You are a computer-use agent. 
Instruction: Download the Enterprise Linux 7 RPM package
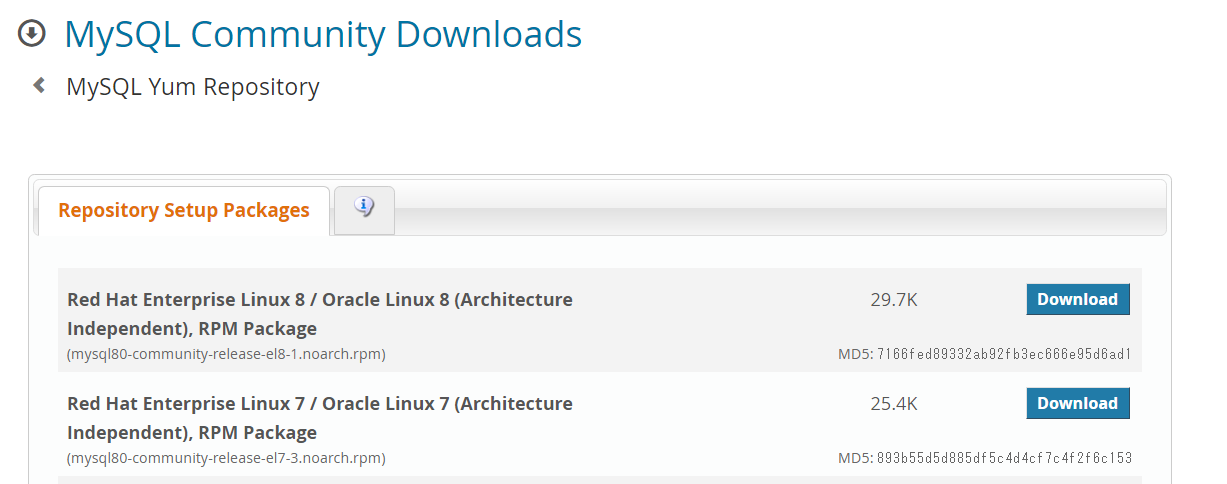point(1078,403)
